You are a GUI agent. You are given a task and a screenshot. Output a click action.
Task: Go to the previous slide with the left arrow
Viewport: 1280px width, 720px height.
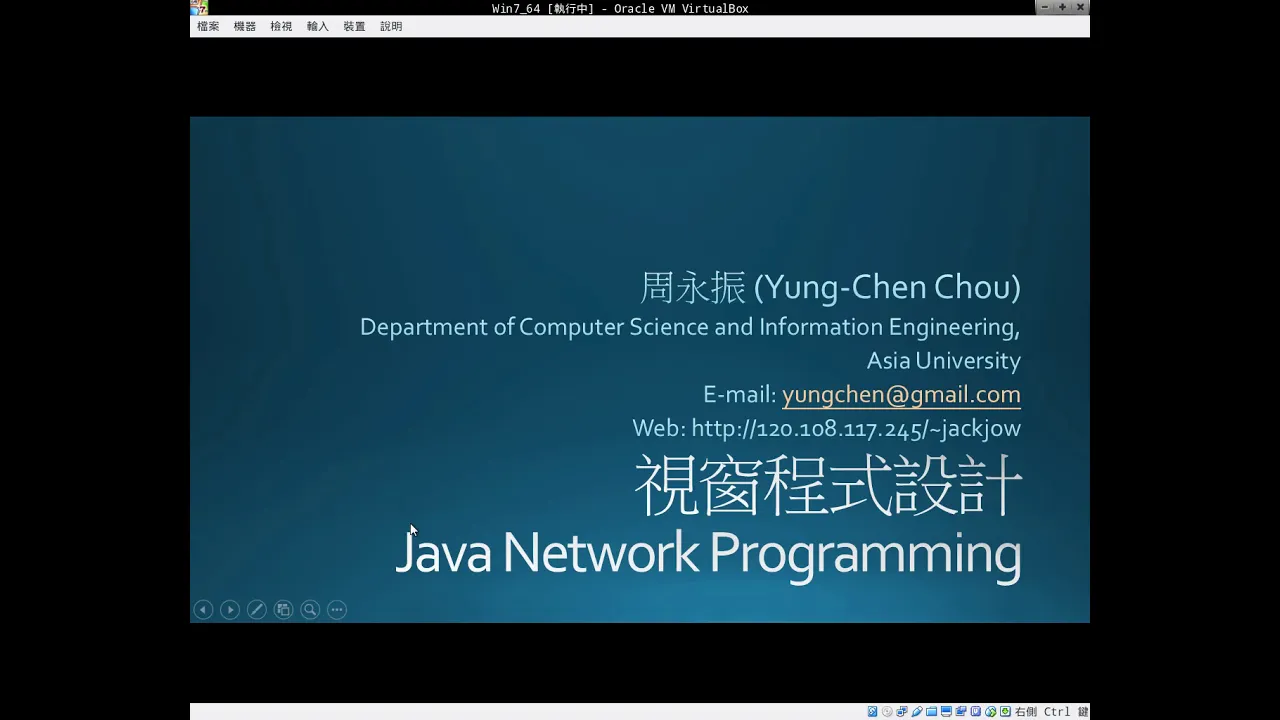[x=203, y=609]
